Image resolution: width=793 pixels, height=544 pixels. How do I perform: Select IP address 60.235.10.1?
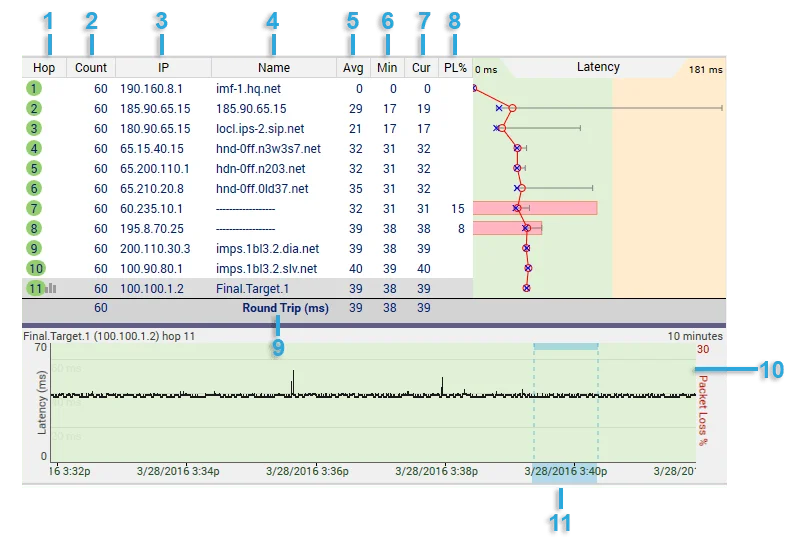151,209
